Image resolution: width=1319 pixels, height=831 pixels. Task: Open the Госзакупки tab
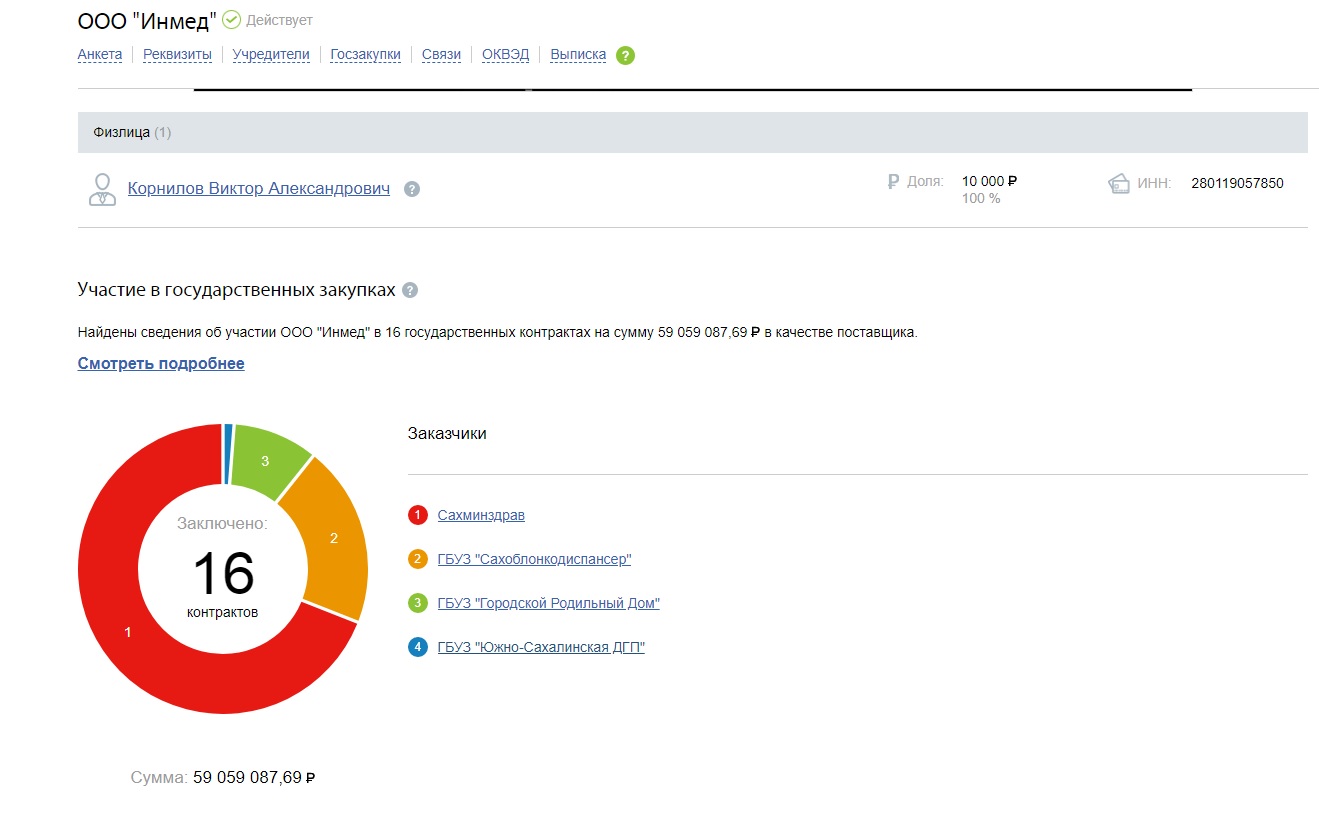(x=365, y=54)
